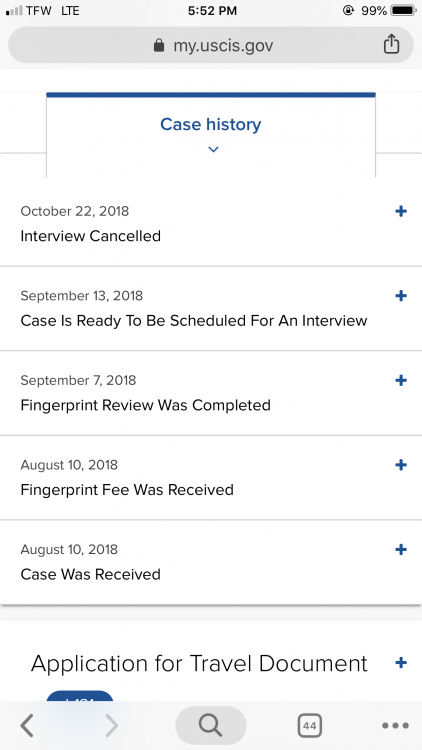Tap the my.uscis.gov address field

[x=211, y=45]
